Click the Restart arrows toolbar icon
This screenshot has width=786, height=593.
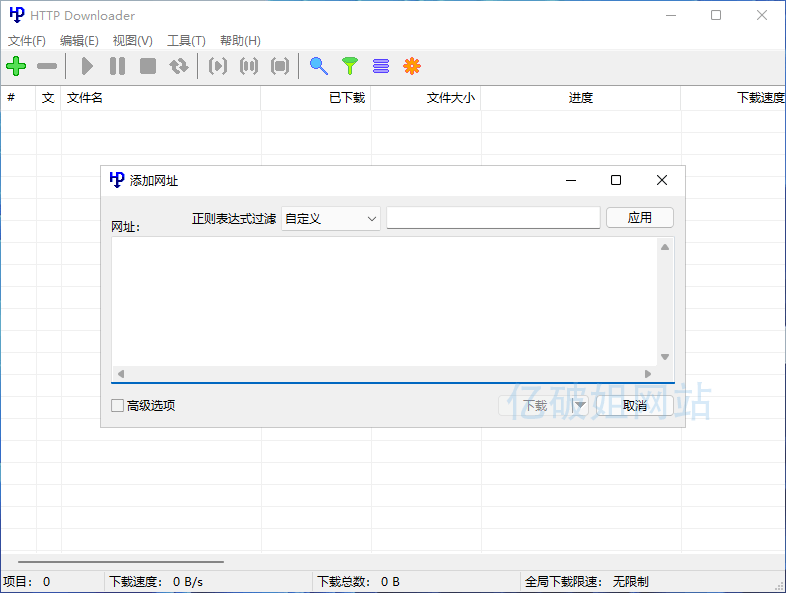tap(178, 66)
